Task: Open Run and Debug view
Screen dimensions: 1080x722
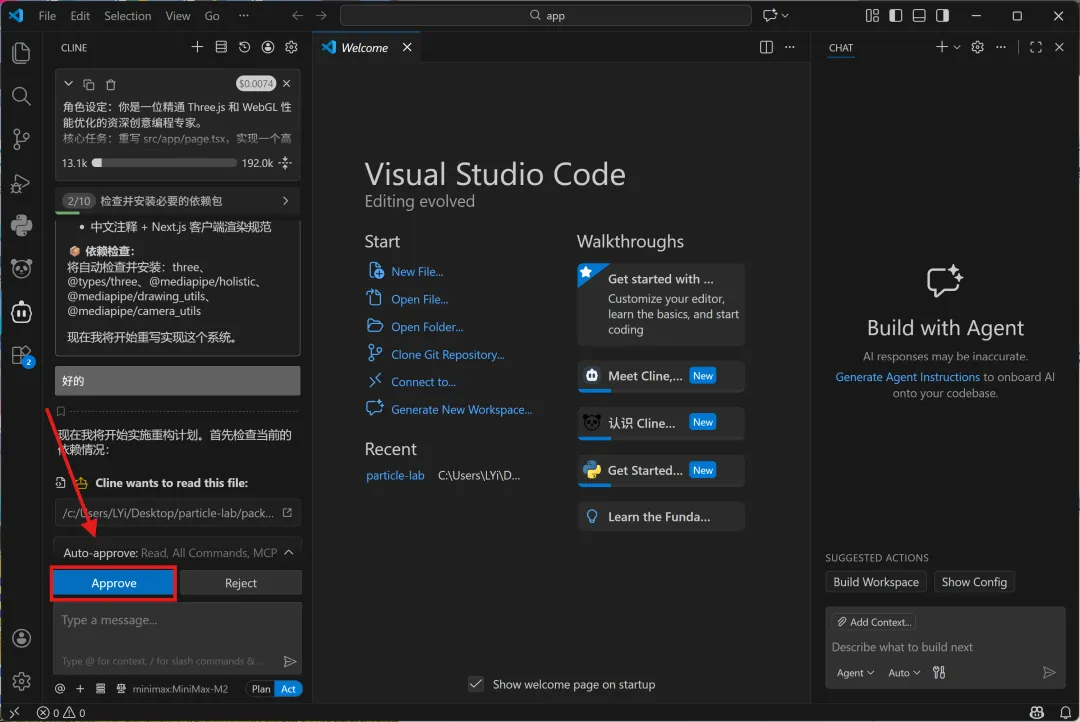Action: (21, 183)
